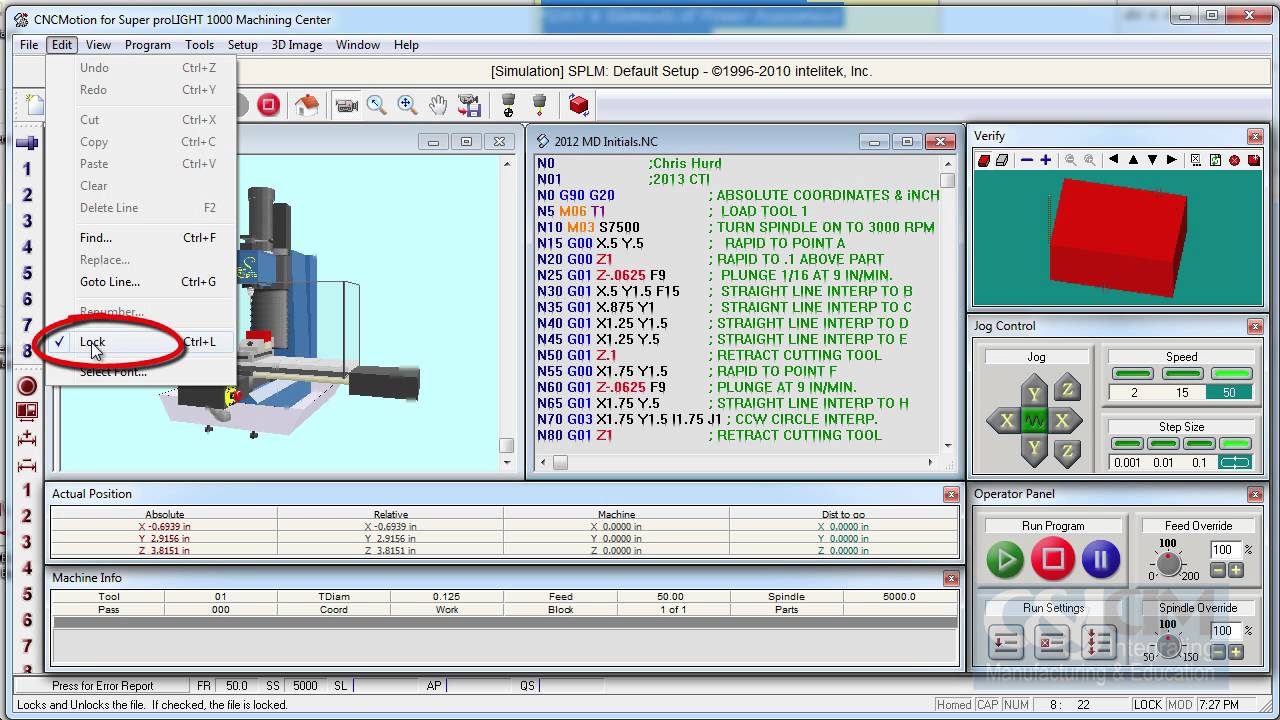1280x720 pixels.
Task: Open the Tools menu
Action: click(x=199, y=45)
